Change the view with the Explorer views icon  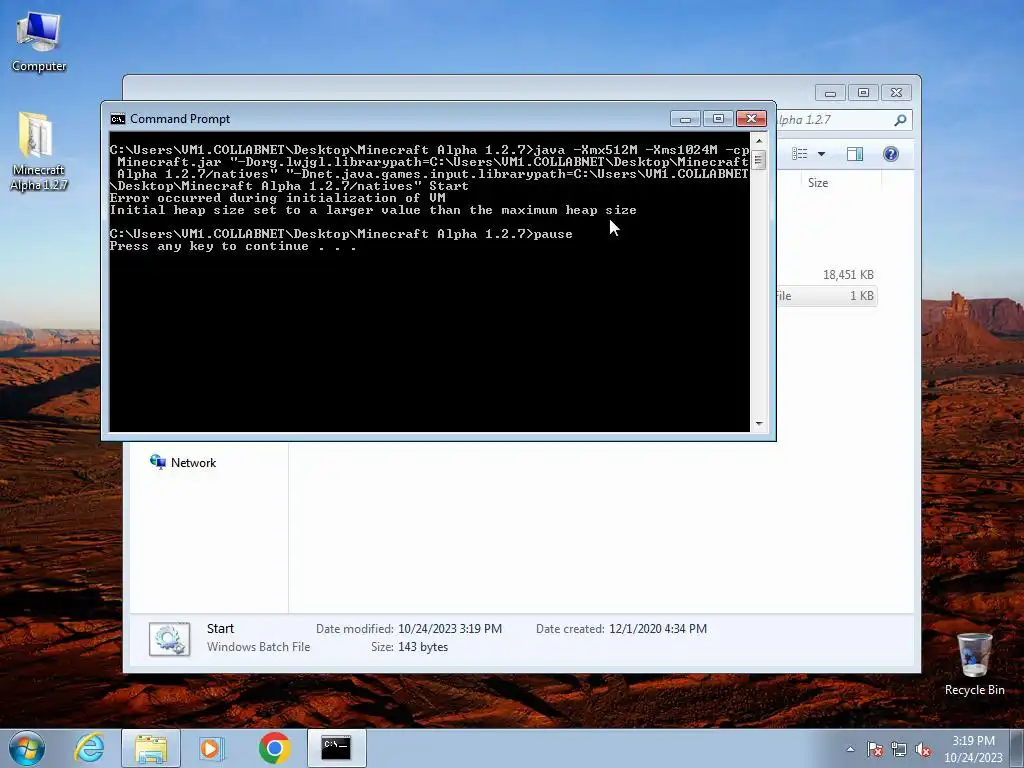(799, 154)
